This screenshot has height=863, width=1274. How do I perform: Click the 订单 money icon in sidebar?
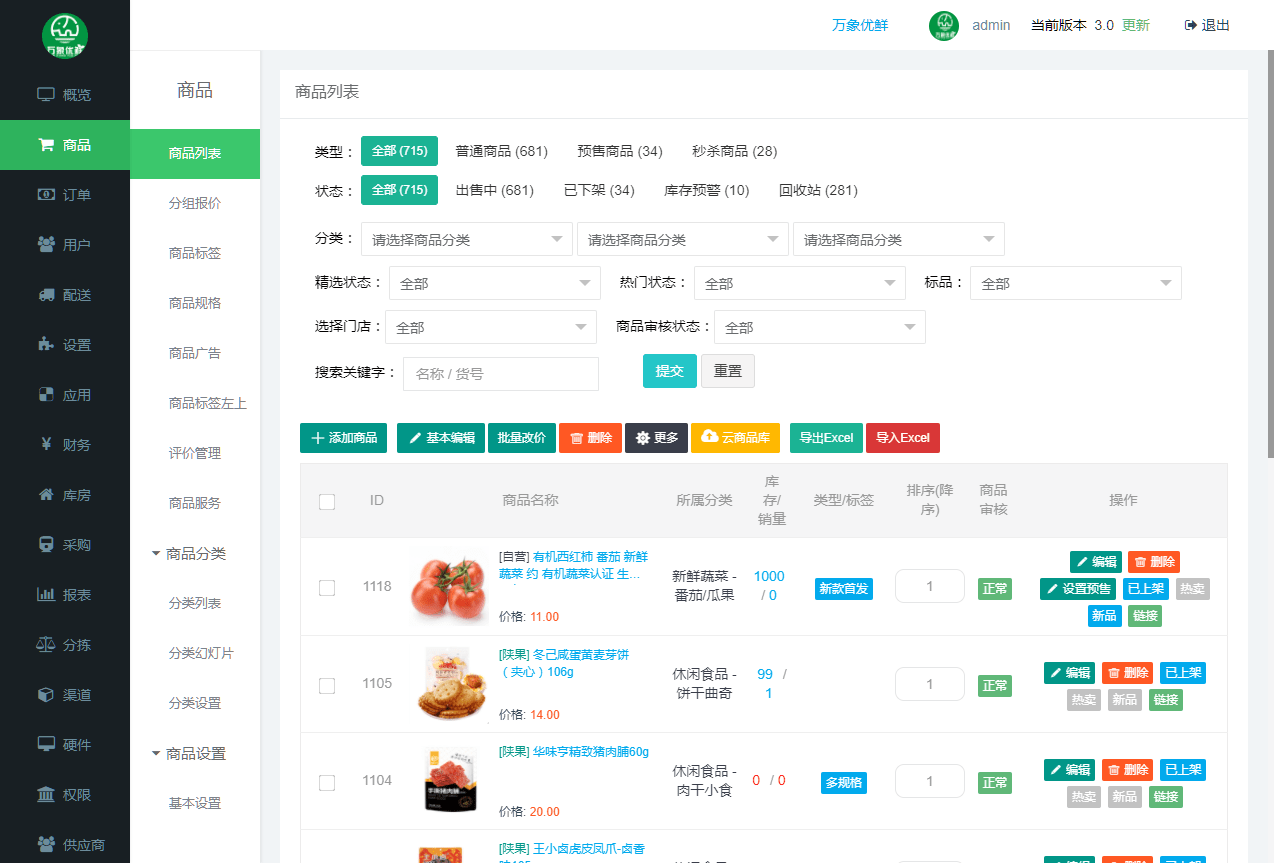(45, 195)
